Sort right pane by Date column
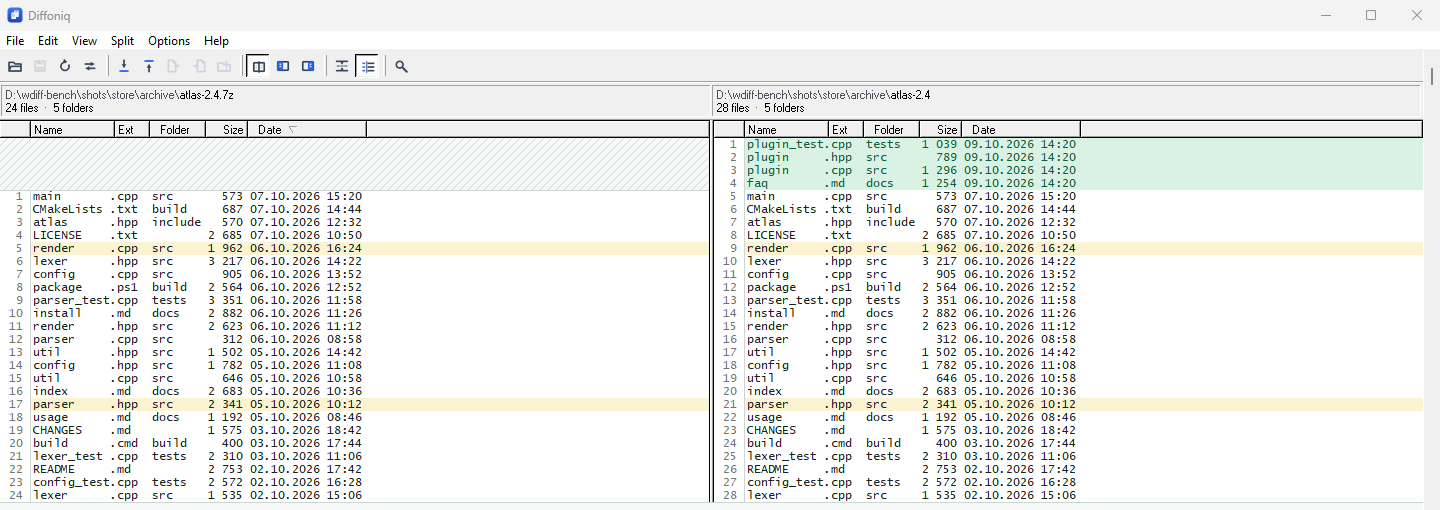This screenshot has width=1440, height=510. (1021, 129)
